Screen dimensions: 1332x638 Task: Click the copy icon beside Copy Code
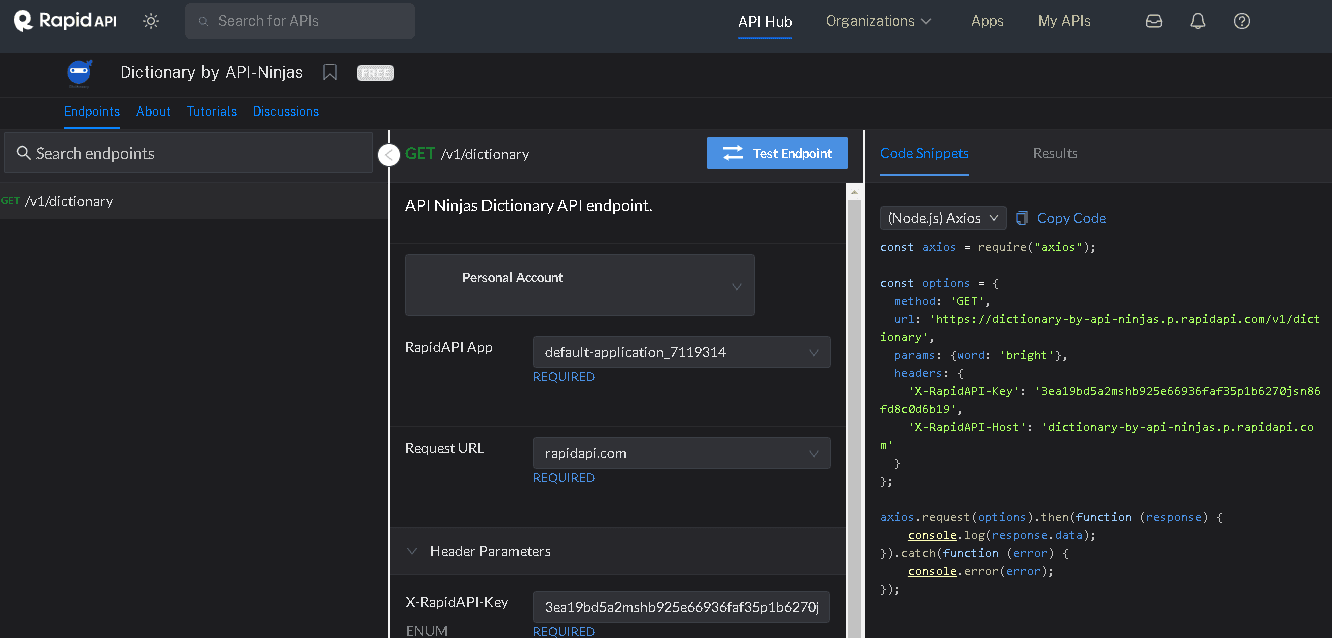1022,218
